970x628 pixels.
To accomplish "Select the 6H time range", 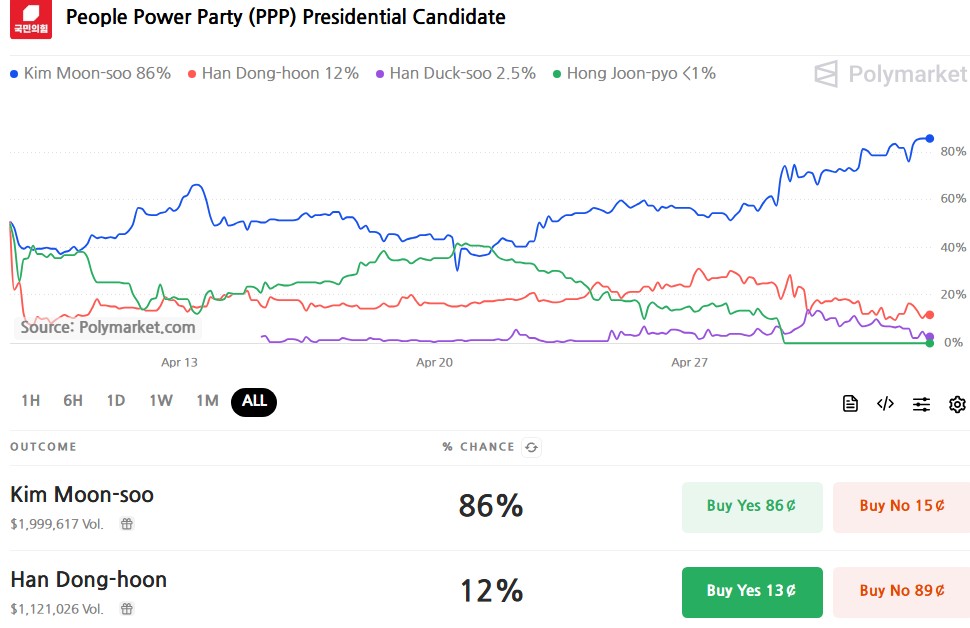I will pos(73,401).
